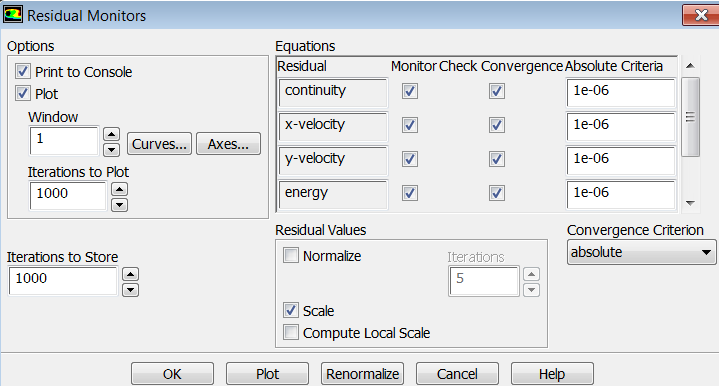Enable the Normalize checkbox
The image size is (719, 386).
click(291, 255)
